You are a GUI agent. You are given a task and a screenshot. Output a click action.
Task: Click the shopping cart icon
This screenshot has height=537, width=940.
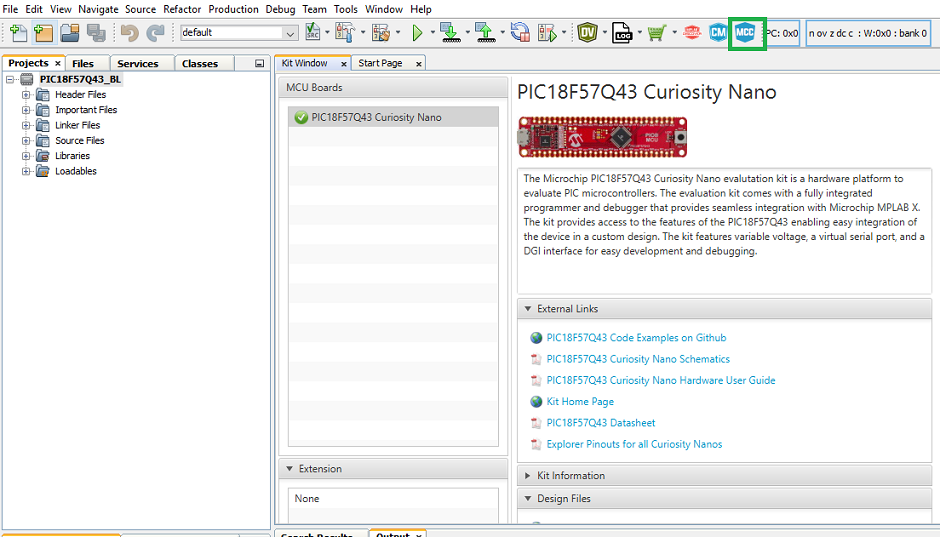[x=656, y=33]
